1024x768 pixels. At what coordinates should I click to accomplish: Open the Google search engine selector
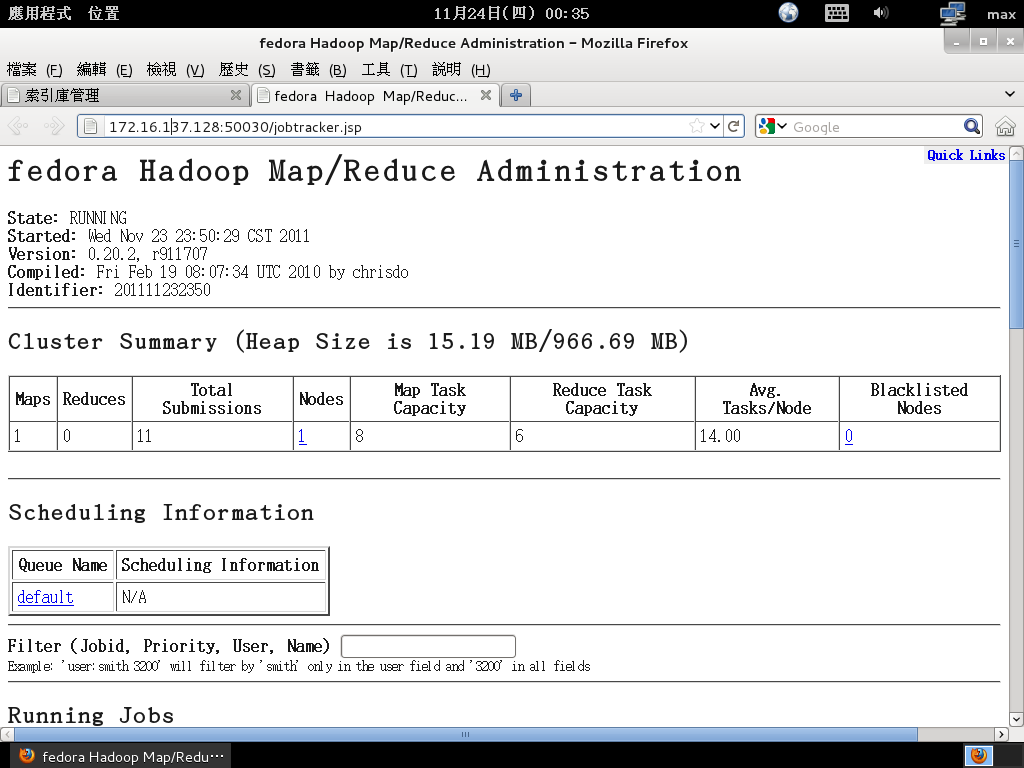(x=773, y=126)
